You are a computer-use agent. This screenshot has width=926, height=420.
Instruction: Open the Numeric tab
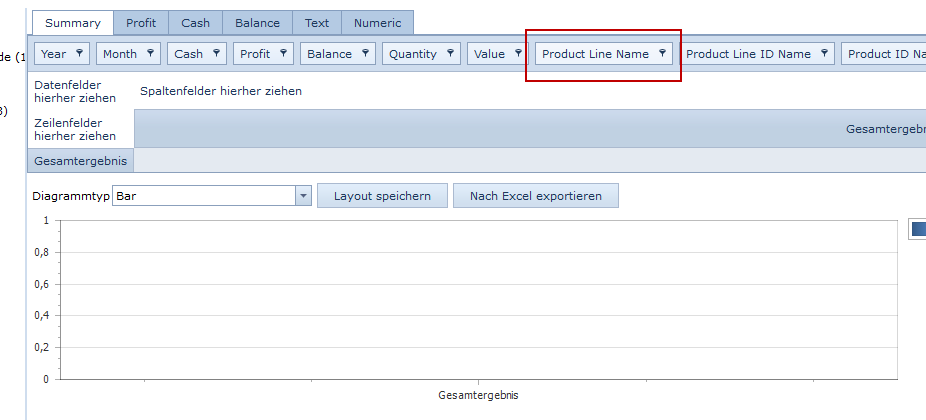(377, 23)
